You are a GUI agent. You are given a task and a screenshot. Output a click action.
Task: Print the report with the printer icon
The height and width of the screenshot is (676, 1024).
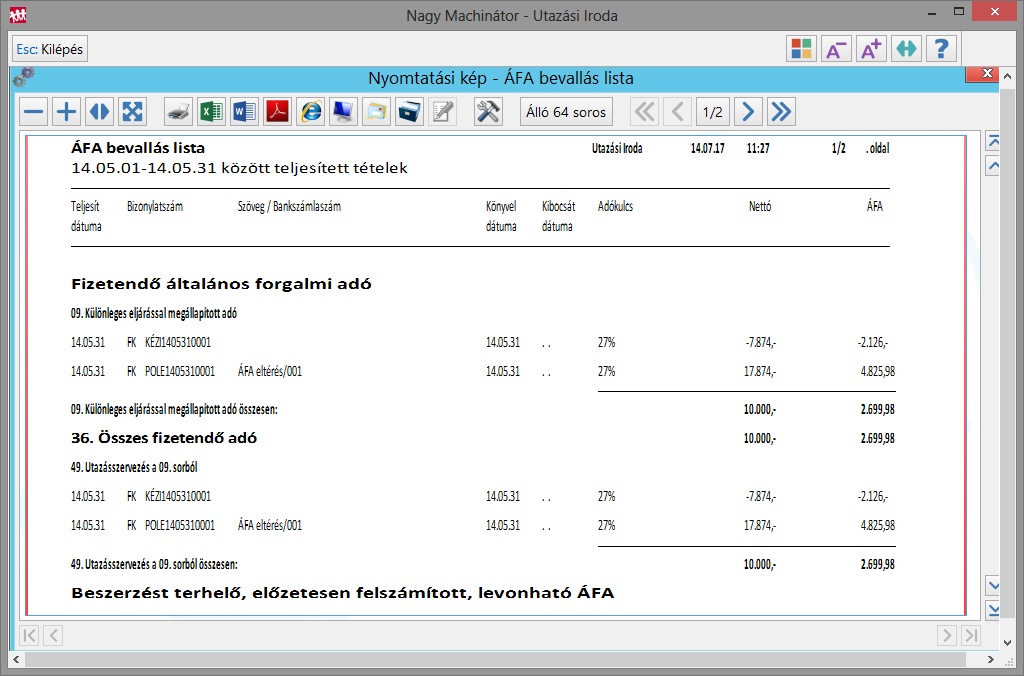[x=178, y=112]
